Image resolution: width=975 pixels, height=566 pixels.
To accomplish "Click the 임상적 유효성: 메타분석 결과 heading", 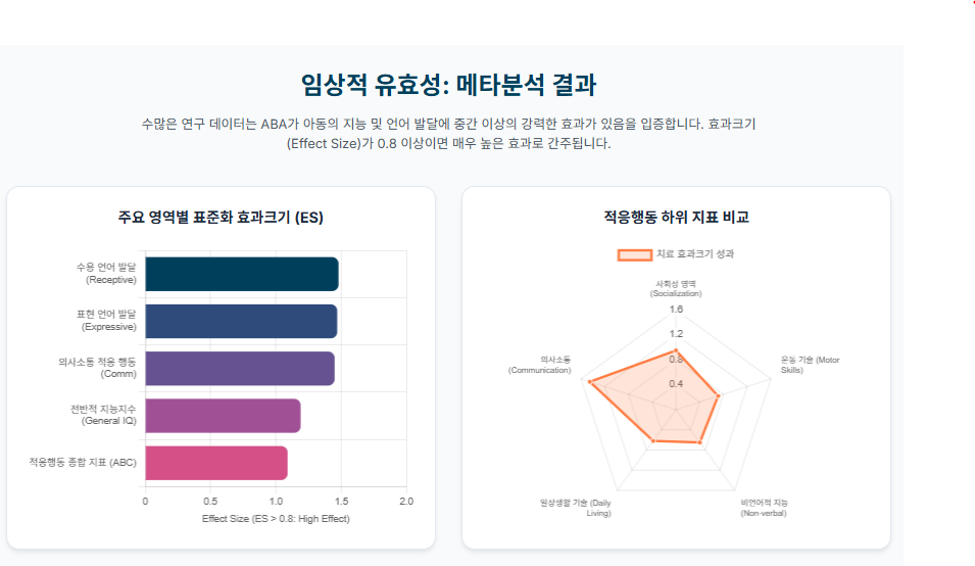I will click(448, 85).
